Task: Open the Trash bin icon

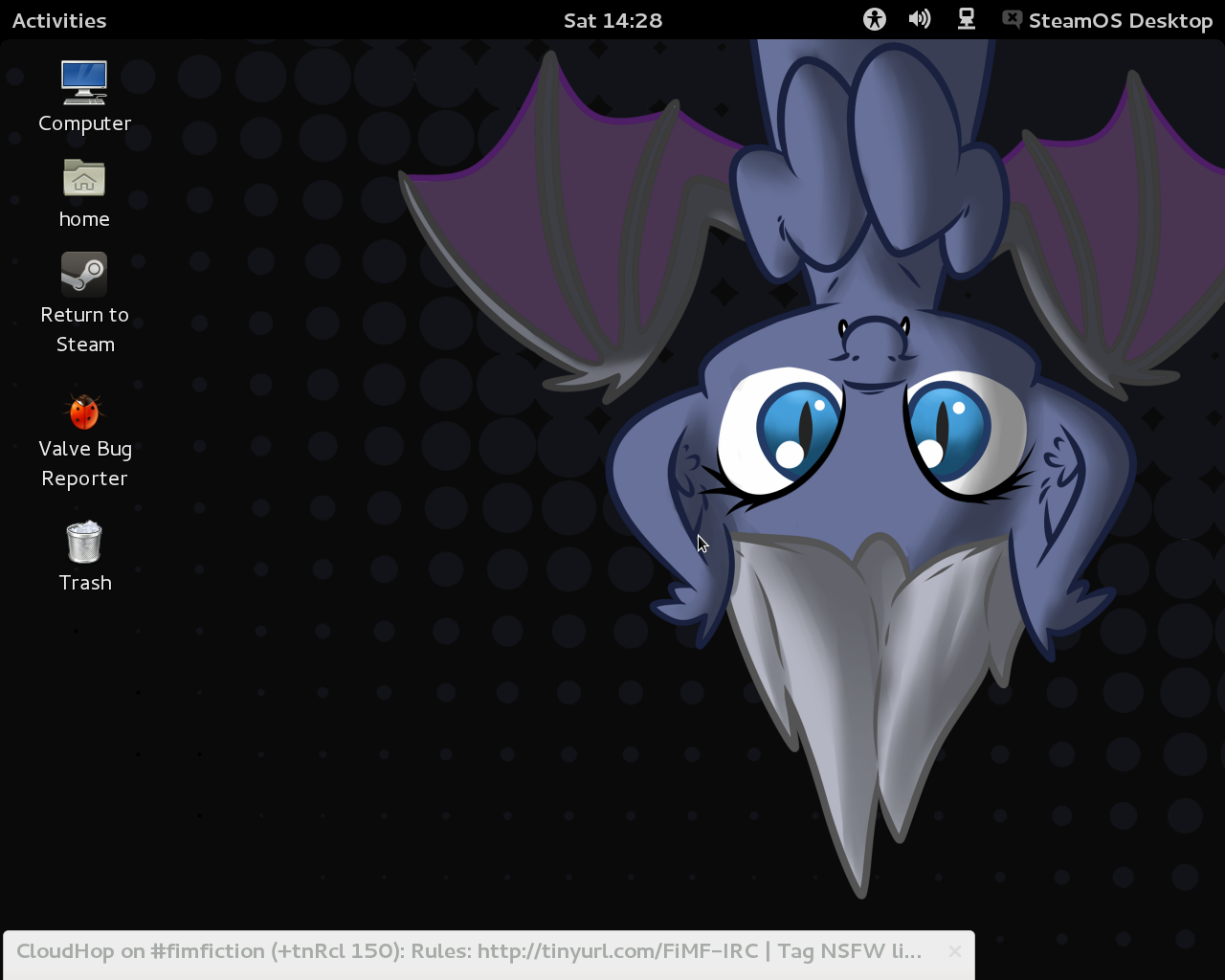Action: click(84, 542)
